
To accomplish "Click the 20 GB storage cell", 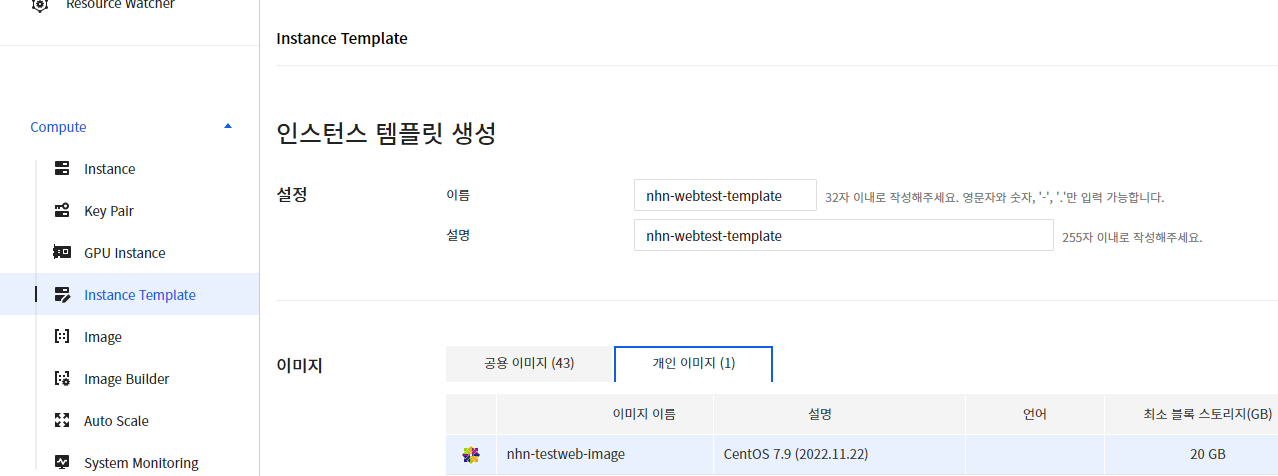I will click(x=1191, y=455).
